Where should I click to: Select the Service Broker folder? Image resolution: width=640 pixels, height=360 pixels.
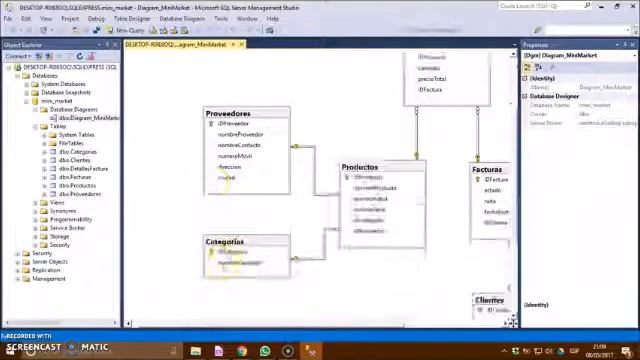coord(67,228)
